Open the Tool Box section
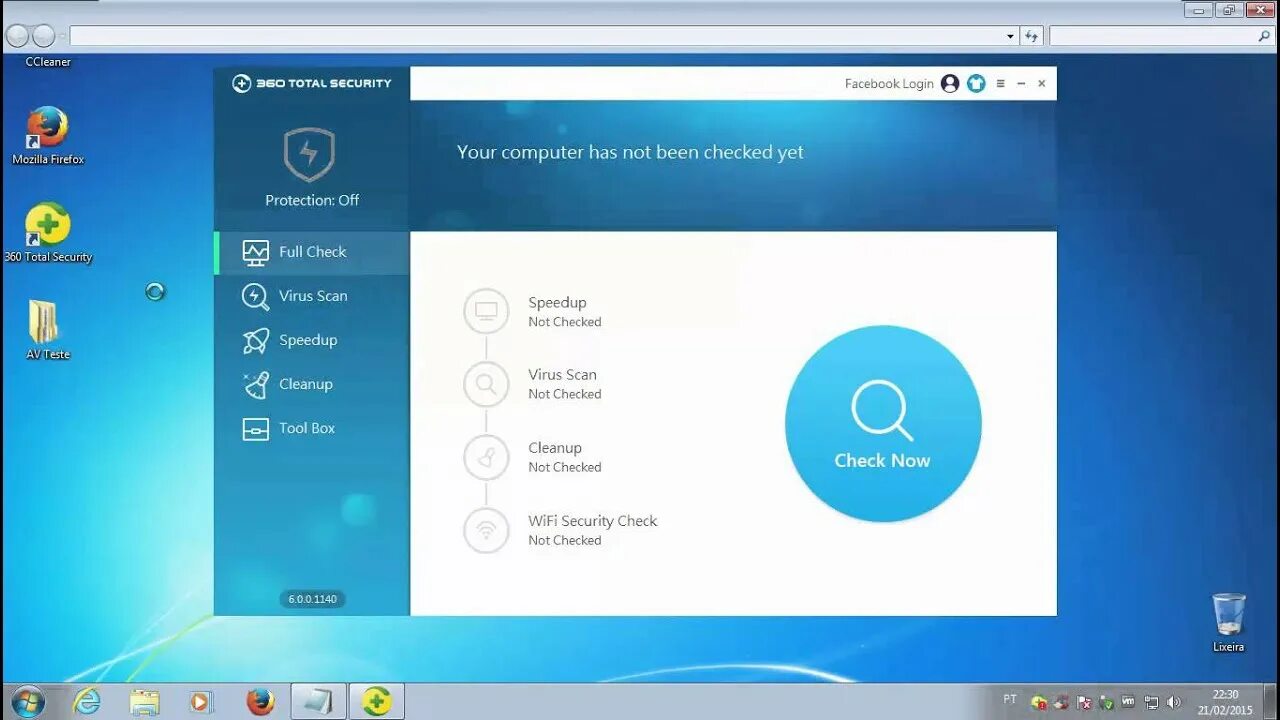 [312, 428]
